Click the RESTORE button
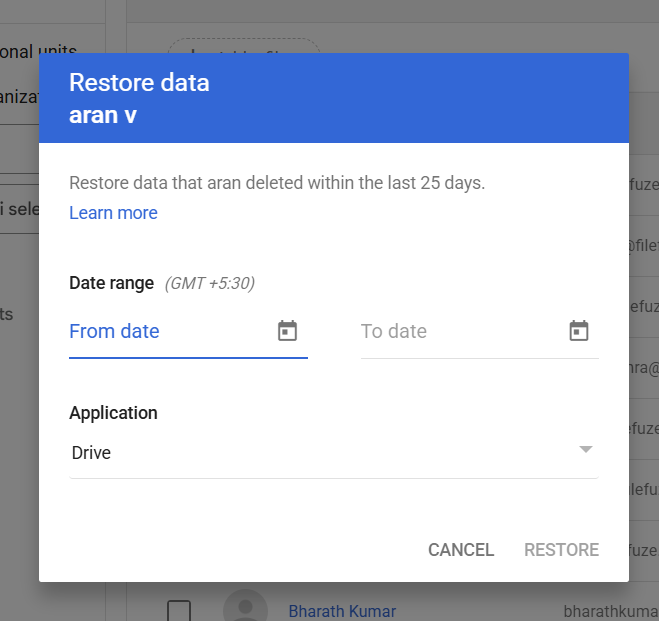The height and width of the screenshot is (621, 659). [561, 550]
